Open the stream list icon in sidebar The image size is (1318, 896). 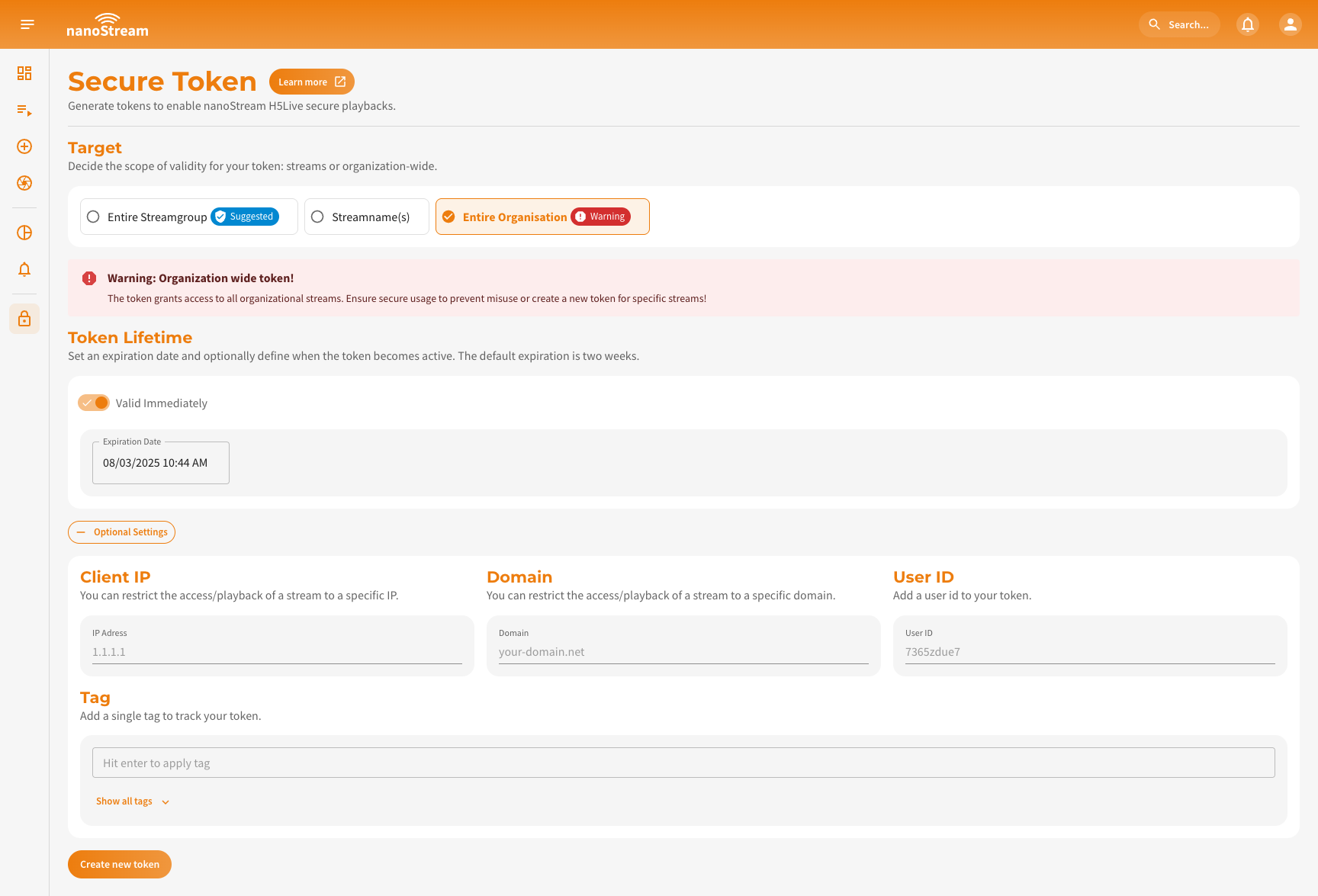pyautogui.click(x=24, y=110)
